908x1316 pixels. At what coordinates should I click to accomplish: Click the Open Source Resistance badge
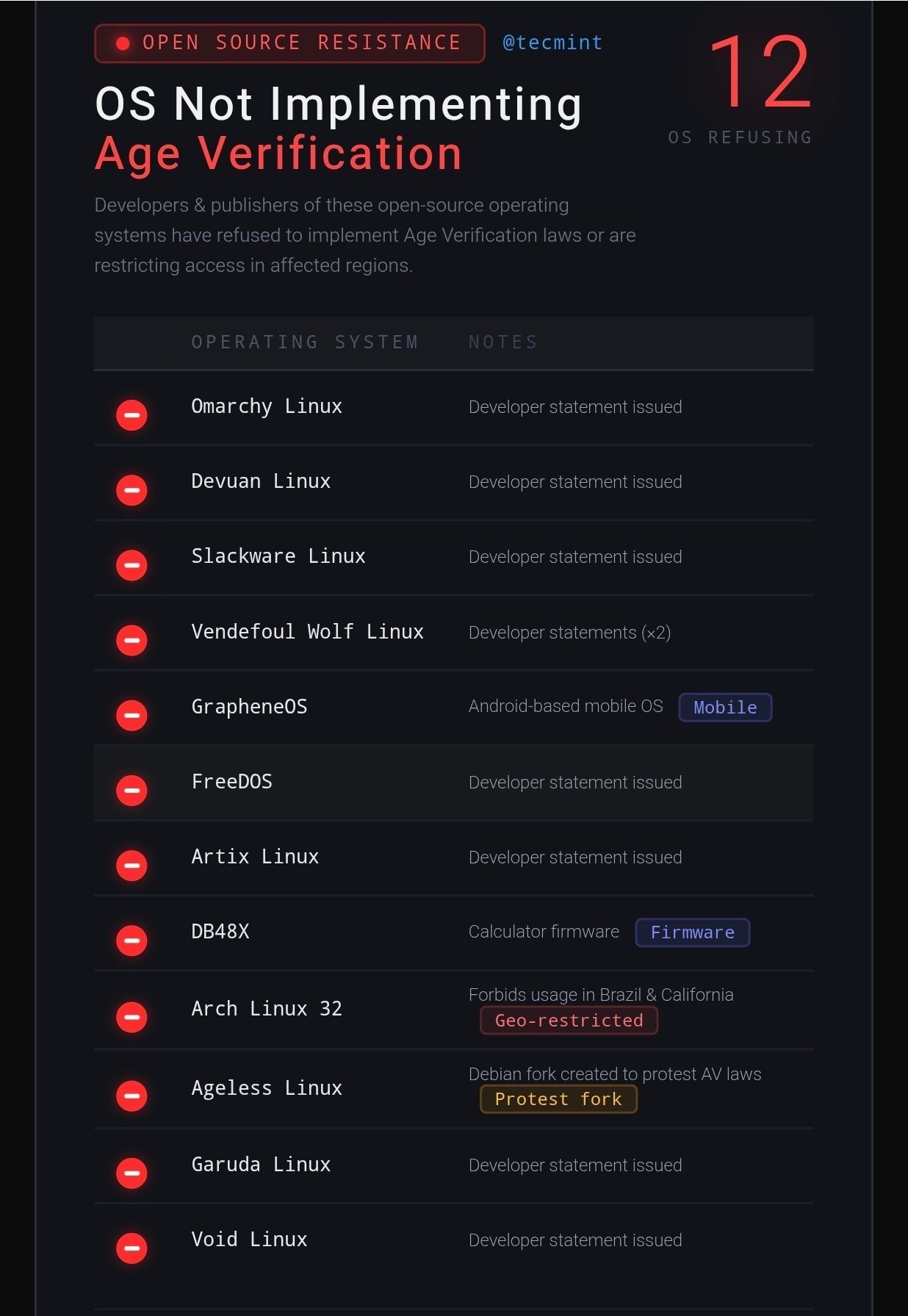tap(289, 43)
